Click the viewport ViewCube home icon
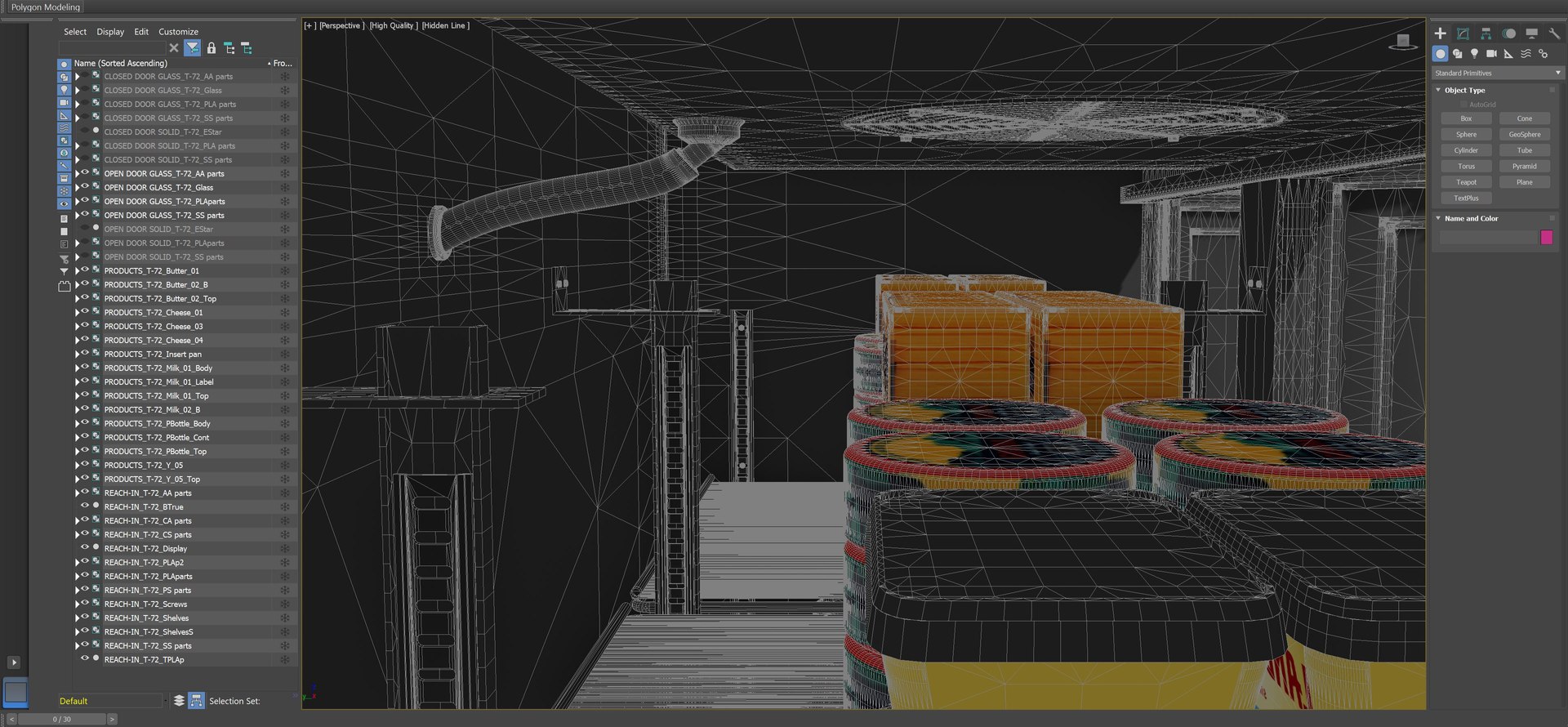Viewport: 1568px width, 727px height. point(1403,40)
